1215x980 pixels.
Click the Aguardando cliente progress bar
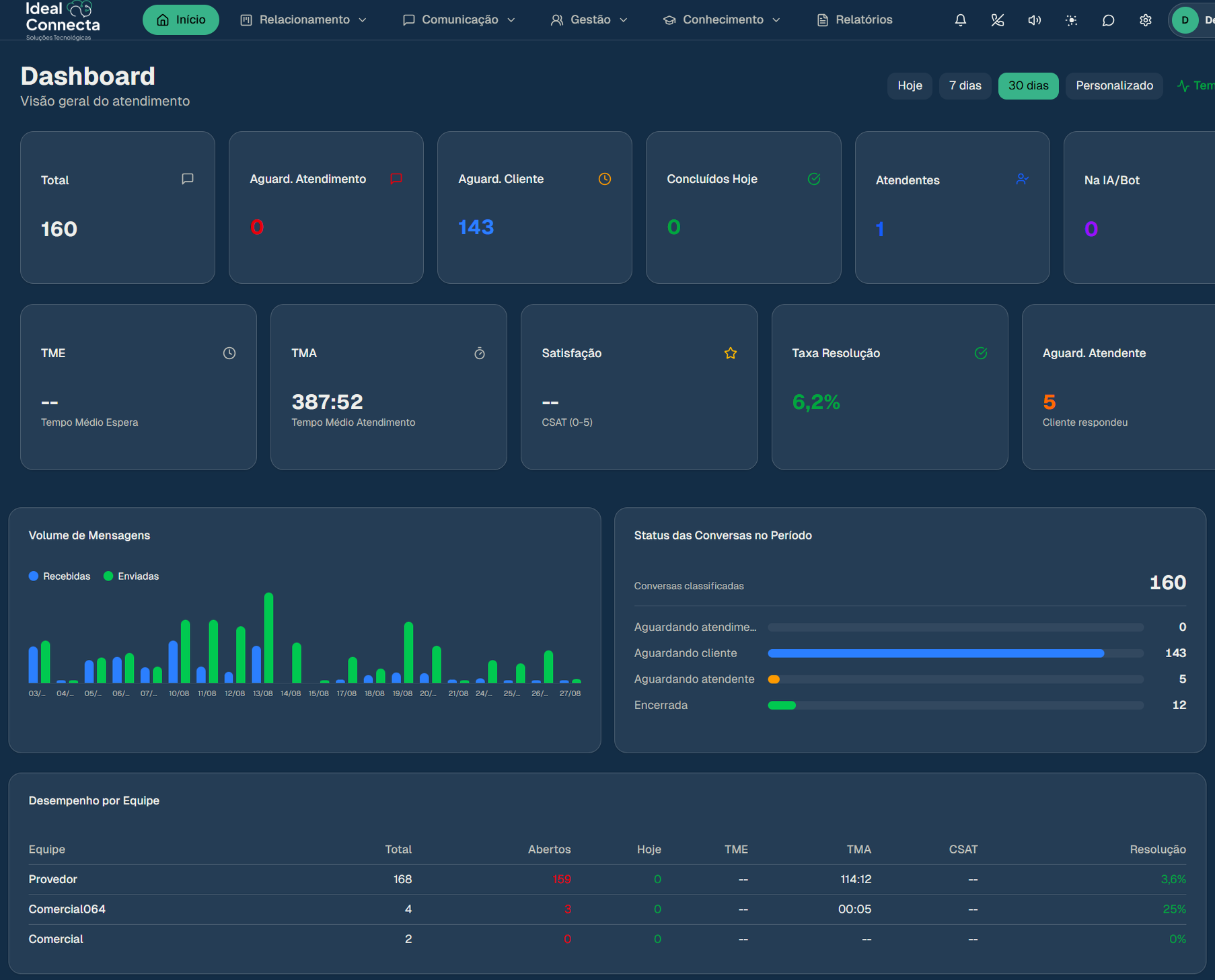pos(955,653)
